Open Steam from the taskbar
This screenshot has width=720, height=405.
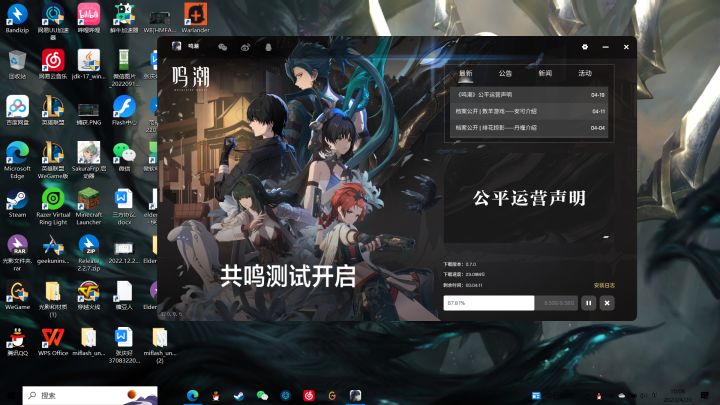point(239,395)
